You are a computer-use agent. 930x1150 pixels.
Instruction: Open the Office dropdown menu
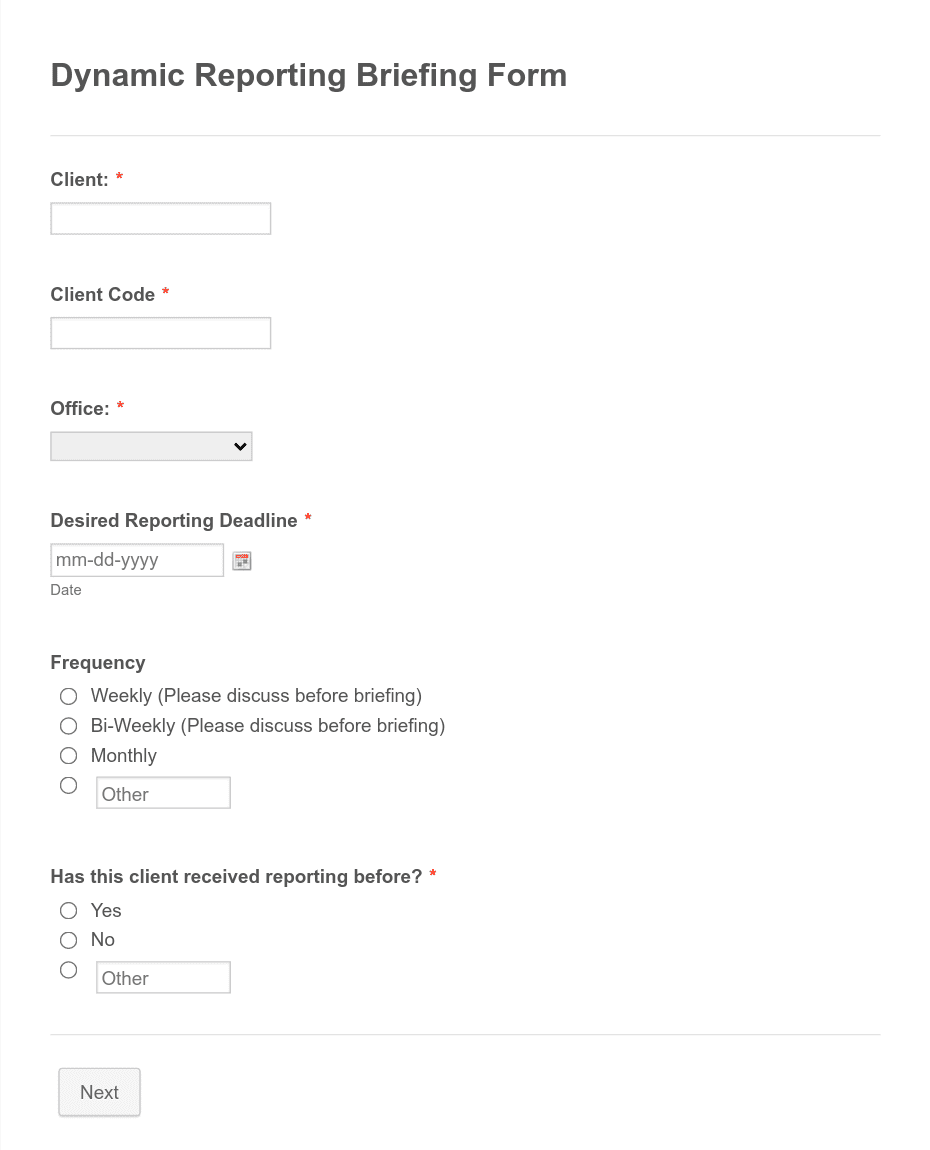coord(150,445)
